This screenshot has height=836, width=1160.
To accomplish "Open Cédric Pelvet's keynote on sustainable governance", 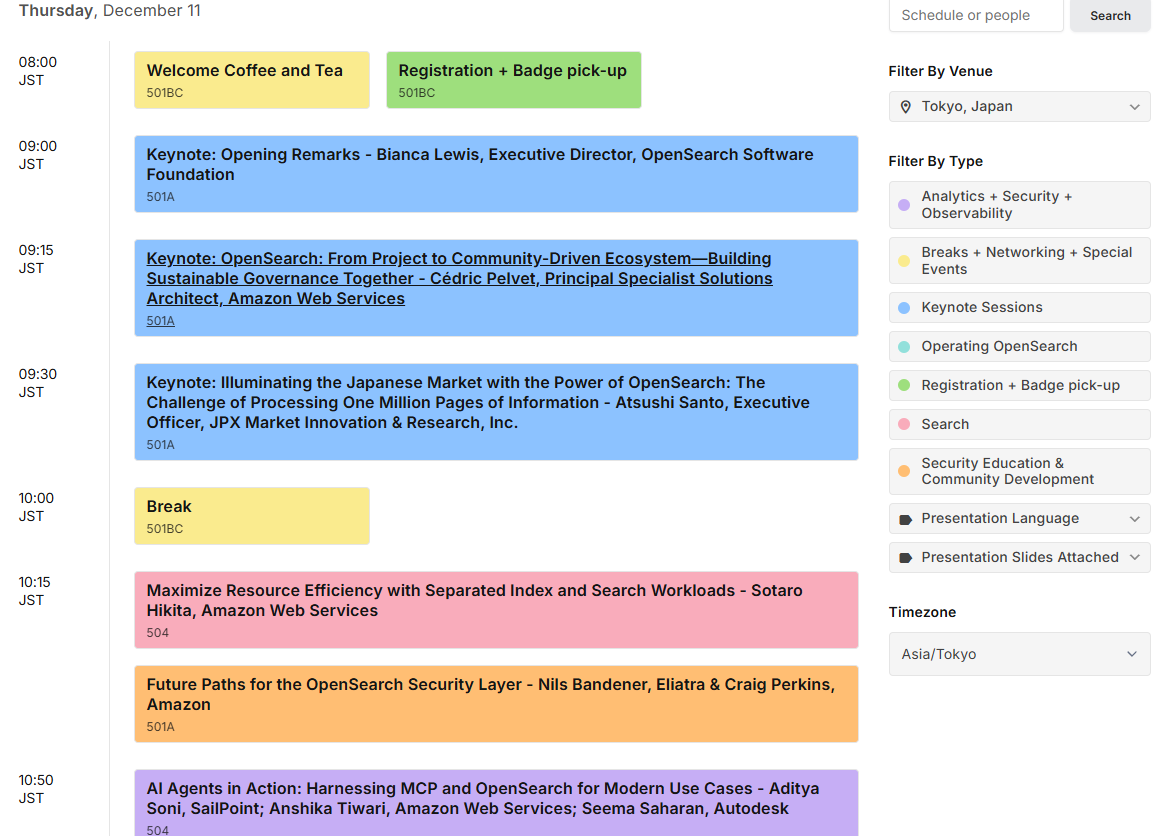I will pos(496,288).
